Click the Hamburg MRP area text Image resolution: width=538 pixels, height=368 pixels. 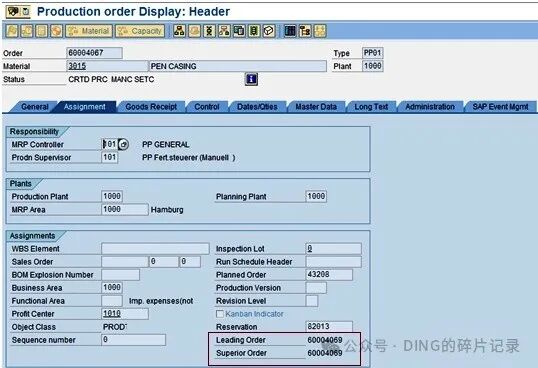pos(167,210)
